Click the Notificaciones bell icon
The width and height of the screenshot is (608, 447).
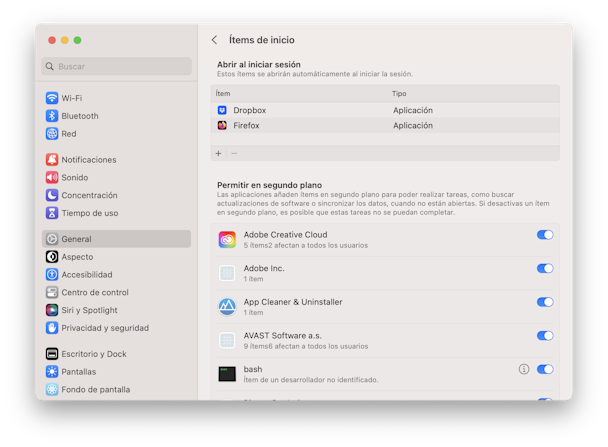click(x=52, y=160)
